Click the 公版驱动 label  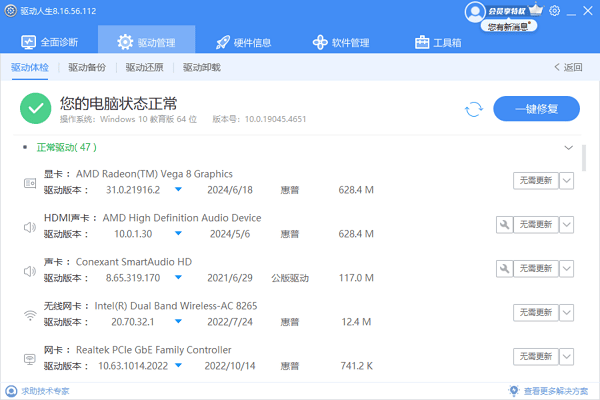point(290,278)
